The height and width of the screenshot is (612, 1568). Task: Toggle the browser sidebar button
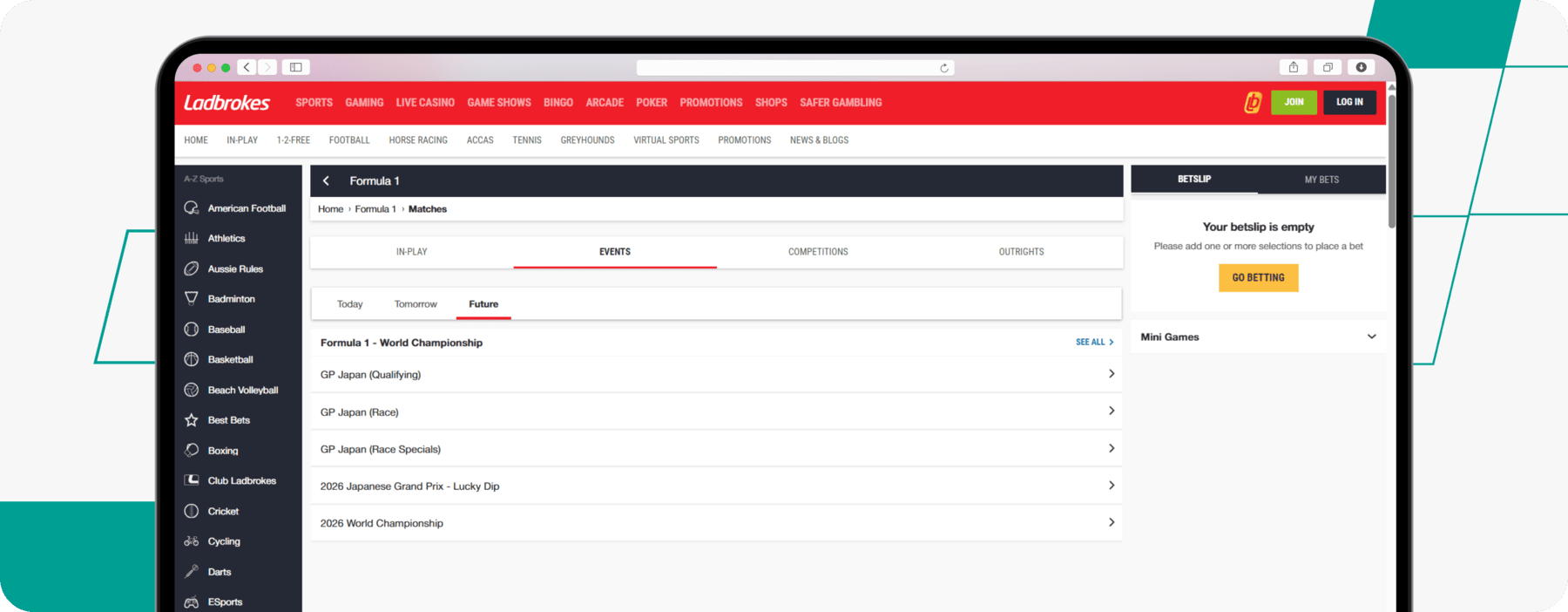coord(296,67)
